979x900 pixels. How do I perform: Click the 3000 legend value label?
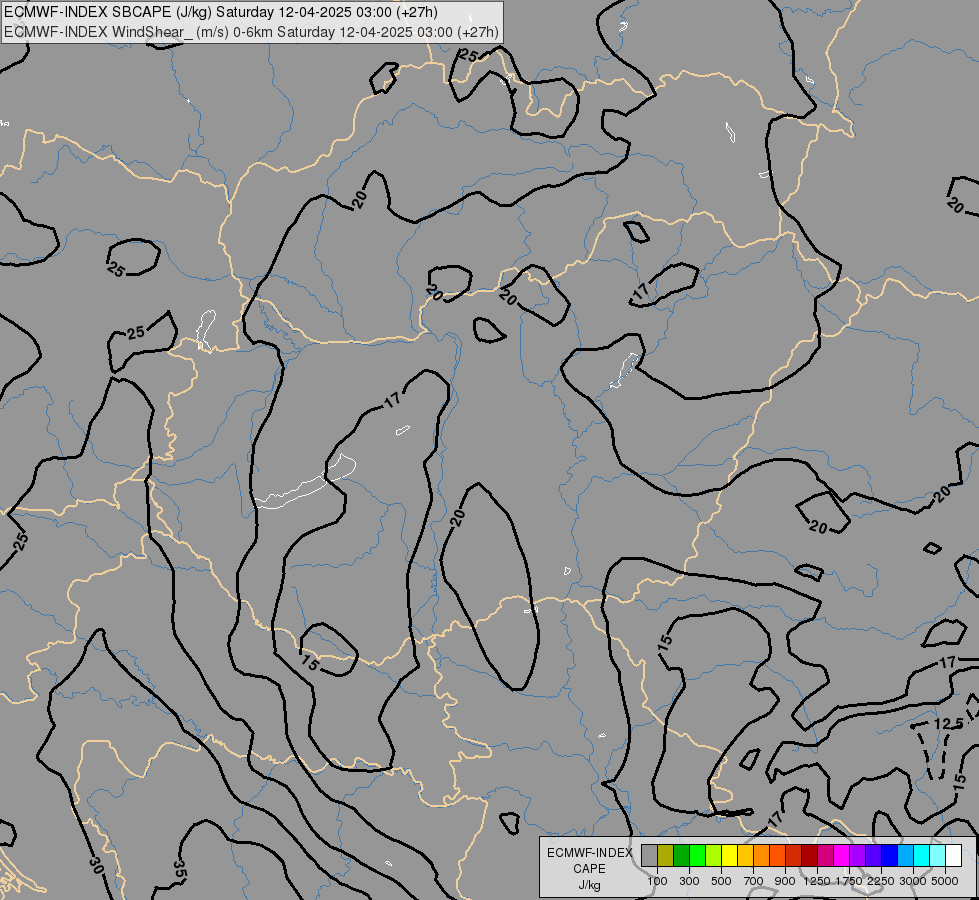[913, 881]
